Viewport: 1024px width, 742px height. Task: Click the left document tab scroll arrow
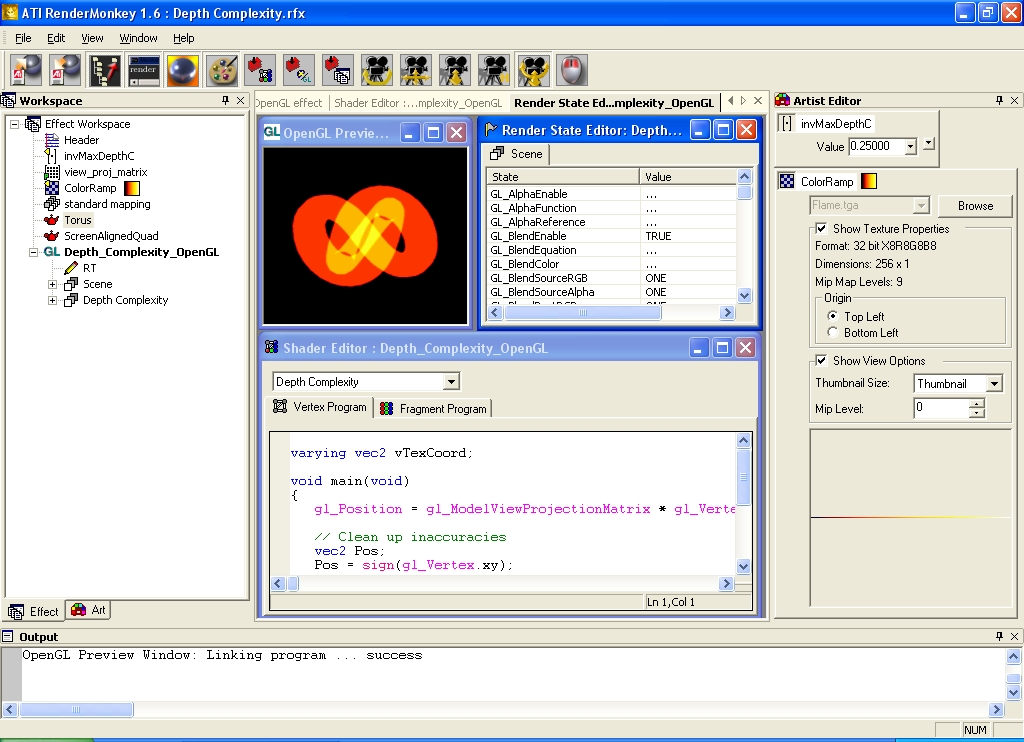(x=731, y=101)
